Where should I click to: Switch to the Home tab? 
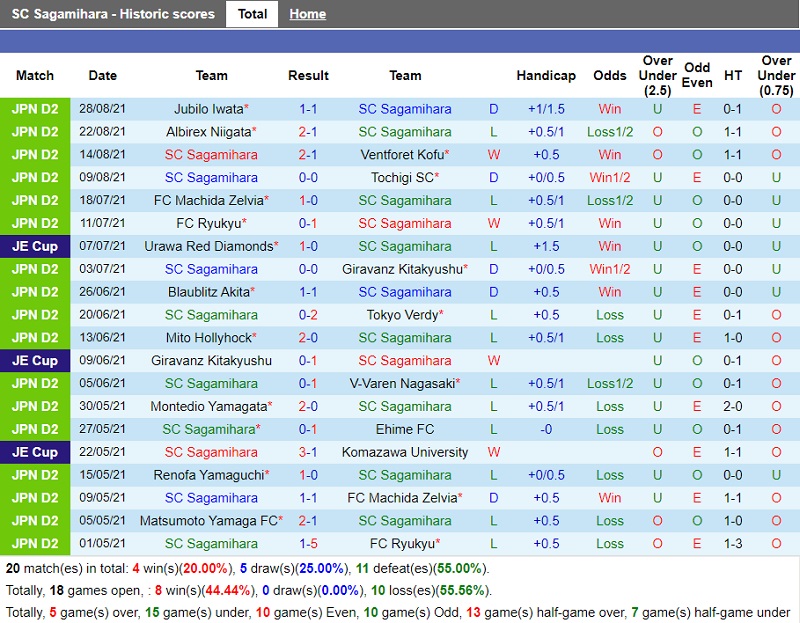pos(307,14)
